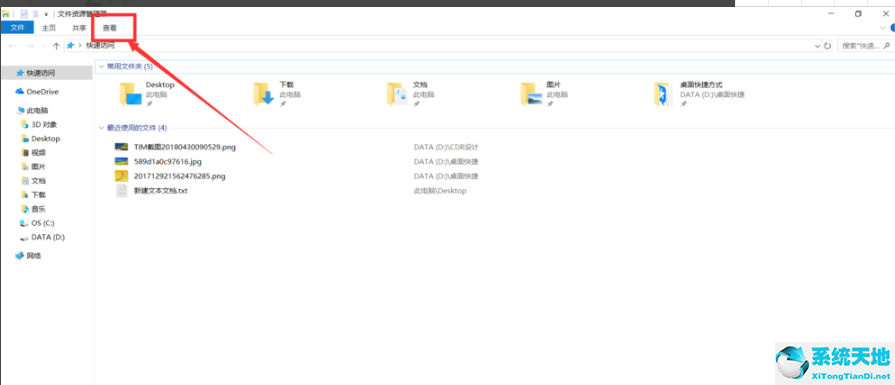This screenshot has width=895, height=385.
Task: Click the File Explorer icon in title bar
Action: pyautogui.click(x=5, y=14)
